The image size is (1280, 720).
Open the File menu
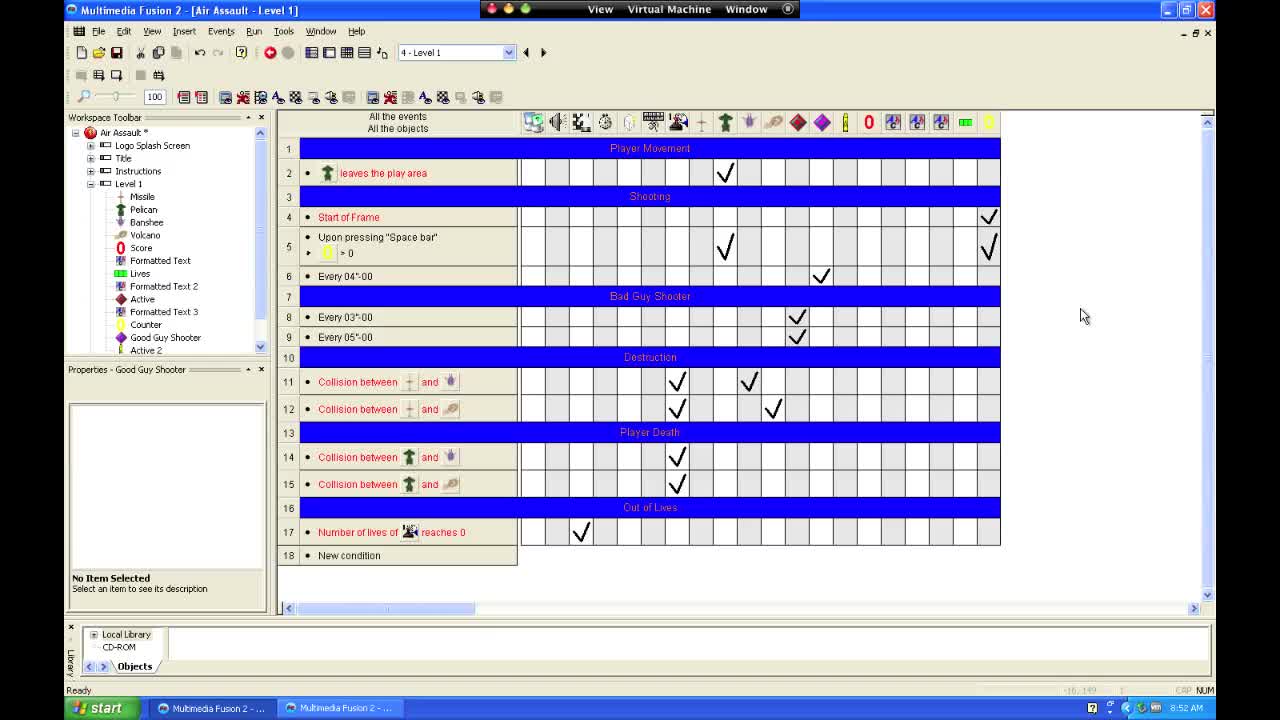(99, 32)
